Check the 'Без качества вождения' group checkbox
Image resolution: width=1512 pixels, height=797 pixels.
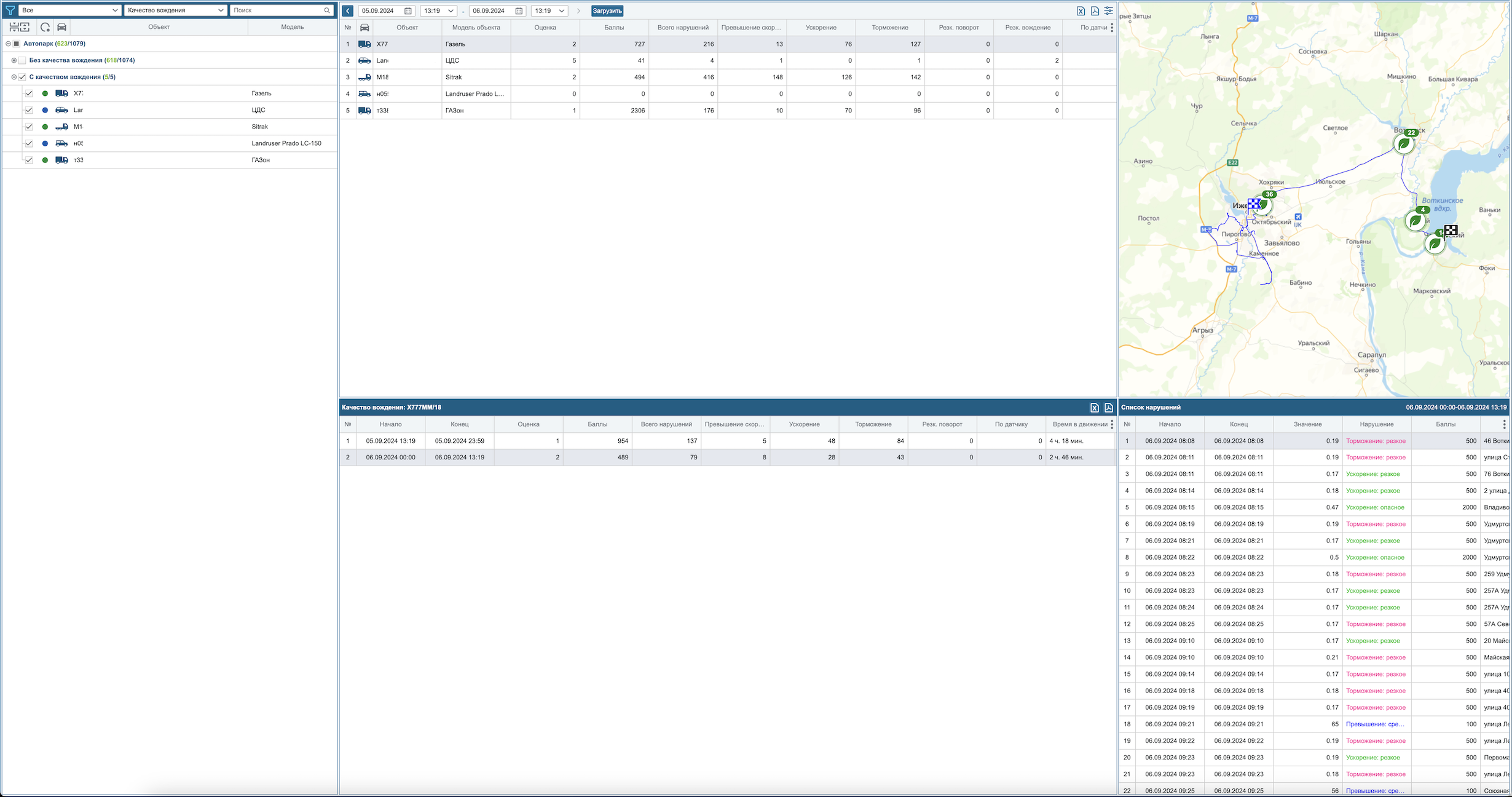(x=22, y=60)
